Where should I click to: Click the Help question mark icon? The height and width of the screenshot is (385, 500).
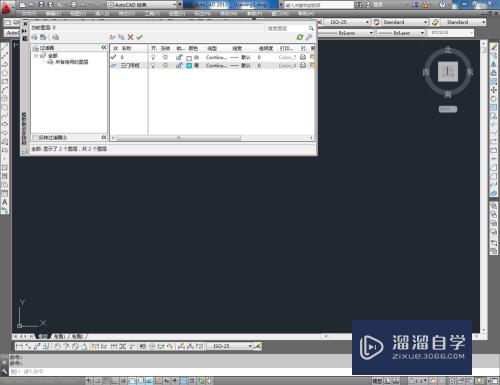[442, 5]
